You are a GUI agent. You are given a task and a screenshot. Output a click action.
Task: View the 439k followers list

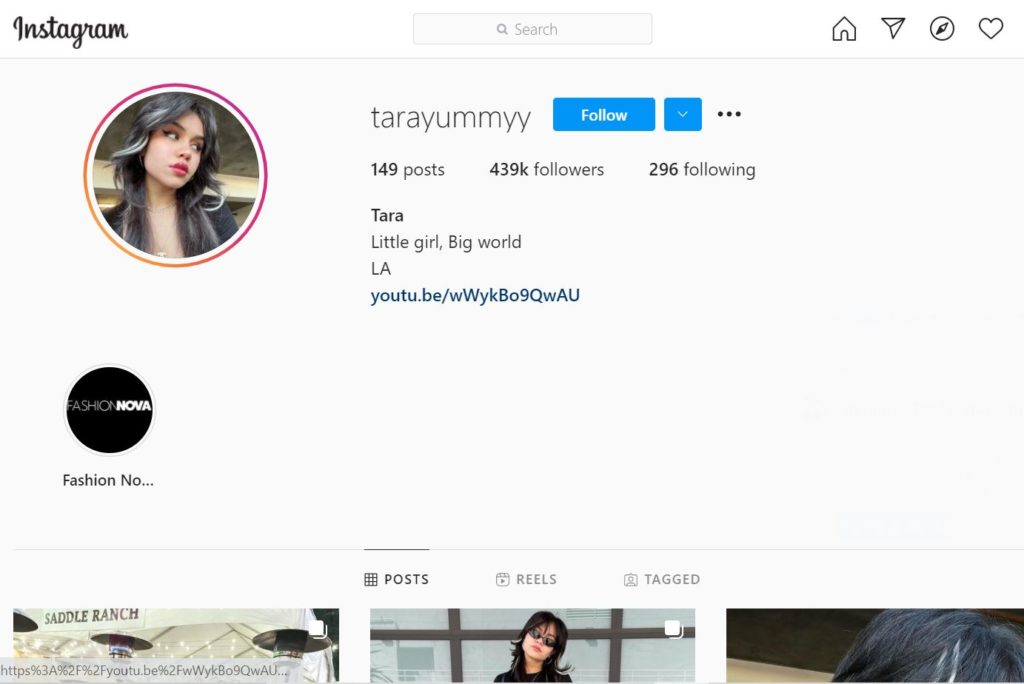(547, 170)
